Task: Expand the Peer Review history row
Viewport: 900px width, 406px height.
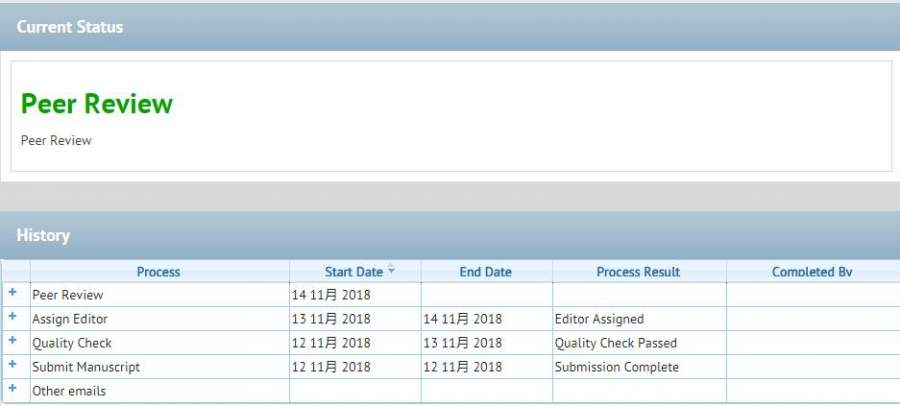Action: tap(13, 293)
